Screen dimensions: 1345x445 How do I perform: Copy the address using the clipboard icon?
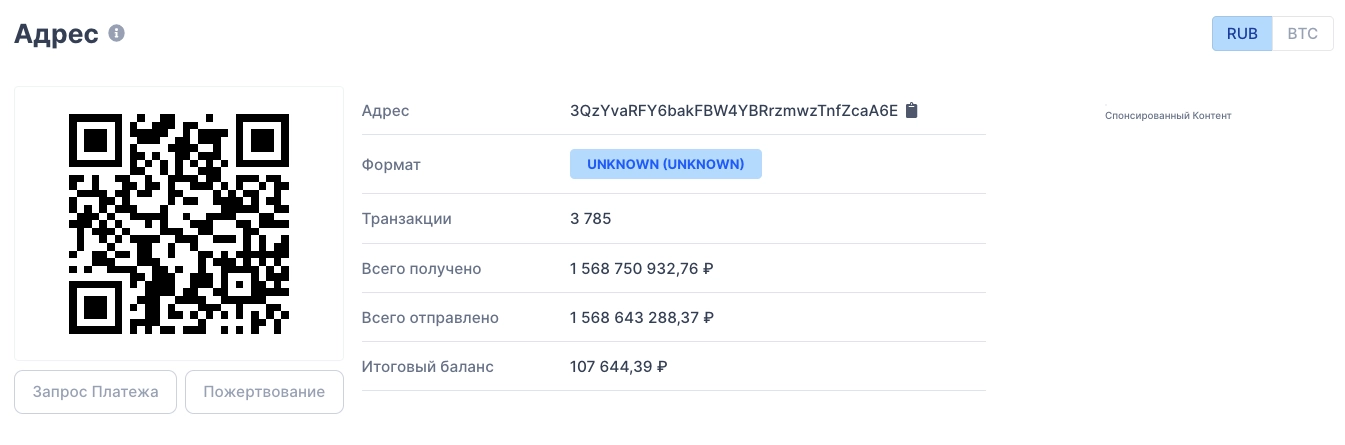click(x=911, y=110)
